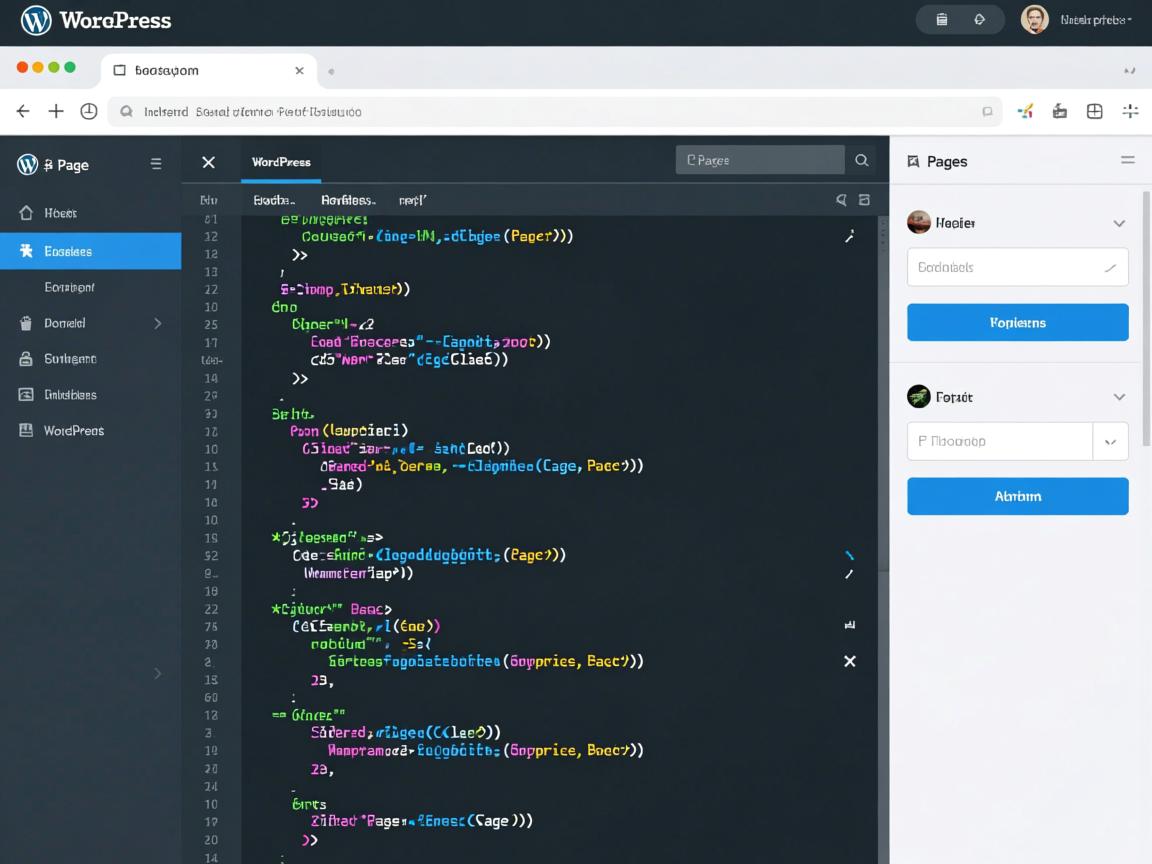Click the Pages search input field

[x=760, y=160]
